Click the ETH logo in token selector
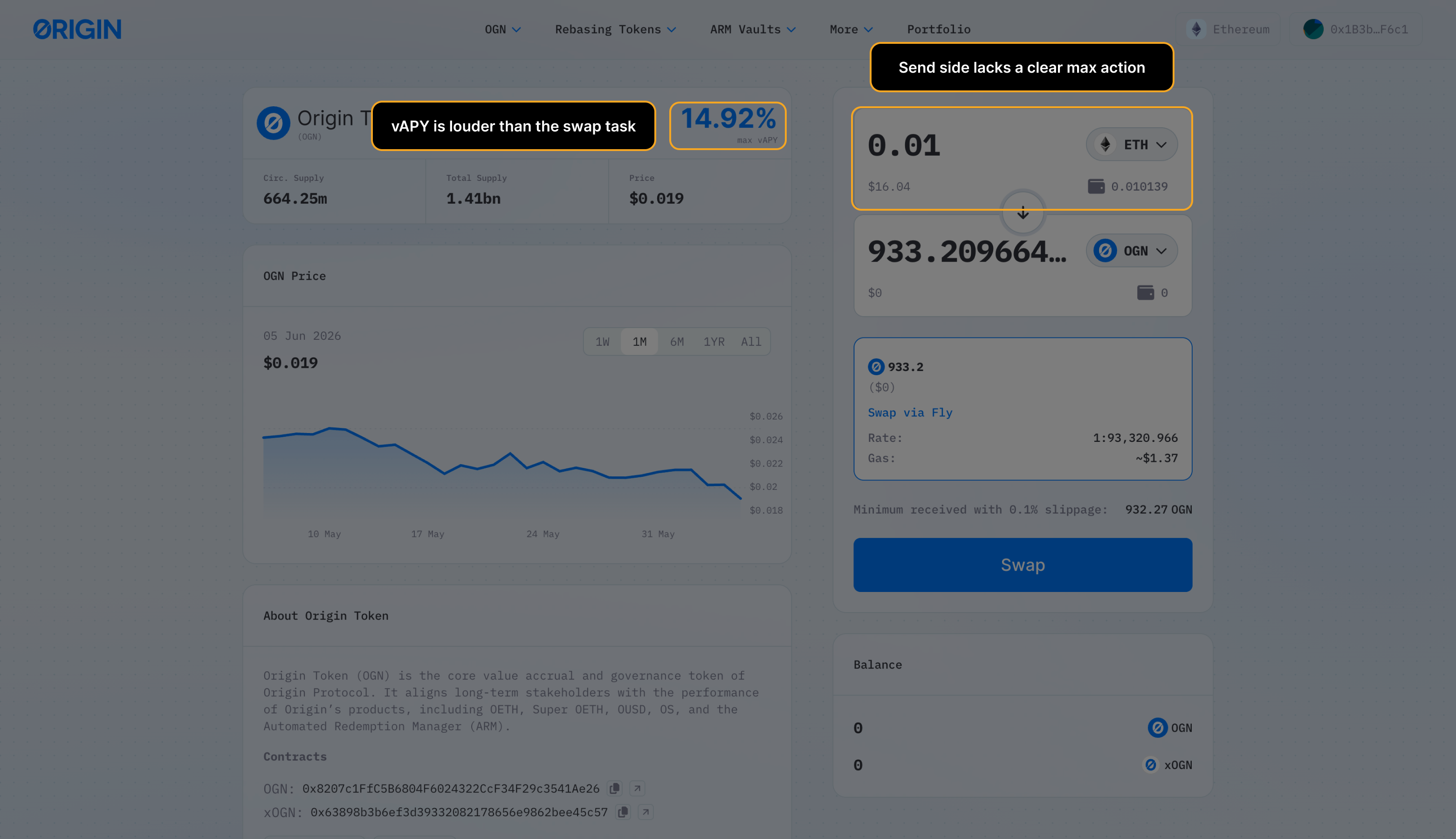1456x839 pixels. (1105, 144)
